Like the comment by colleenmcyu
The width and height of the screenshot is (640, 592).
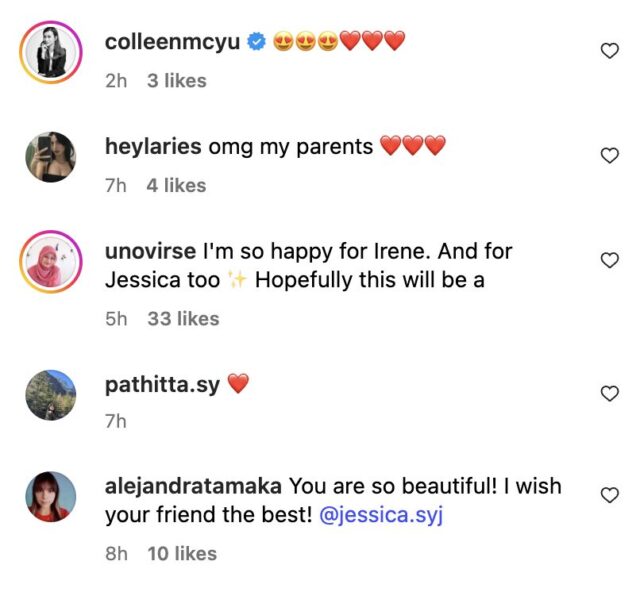(609, 51)
